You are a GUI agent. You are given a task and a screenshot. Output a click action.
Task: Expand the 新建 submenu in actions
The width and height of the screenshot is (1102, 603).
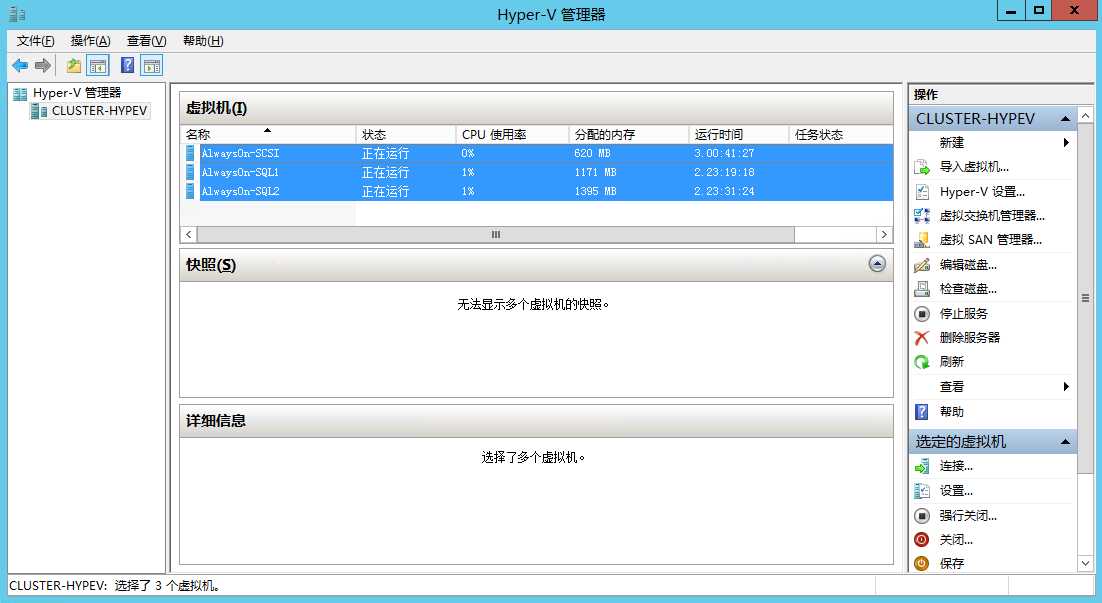coord(1066,143)
